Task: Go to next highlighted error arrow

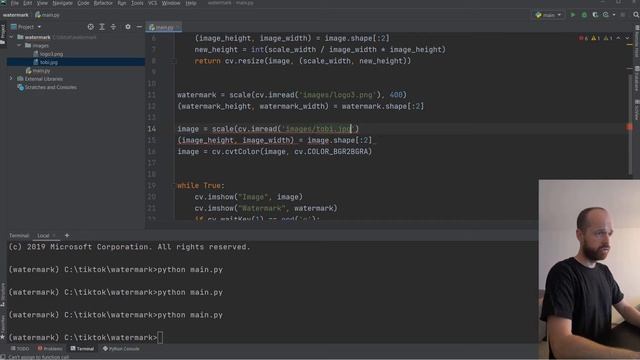Action: [x=627, y=38]
